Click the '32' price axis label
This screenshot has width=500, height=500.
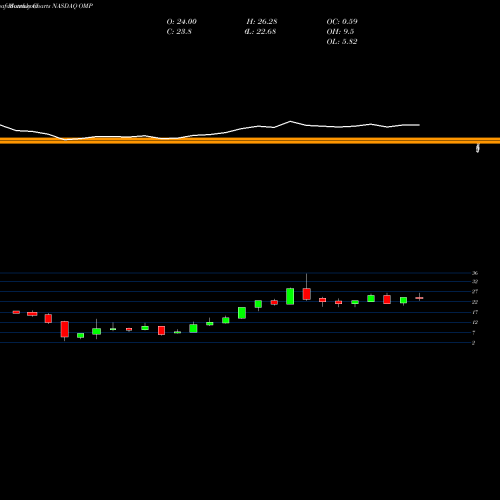tap(475, 282)
